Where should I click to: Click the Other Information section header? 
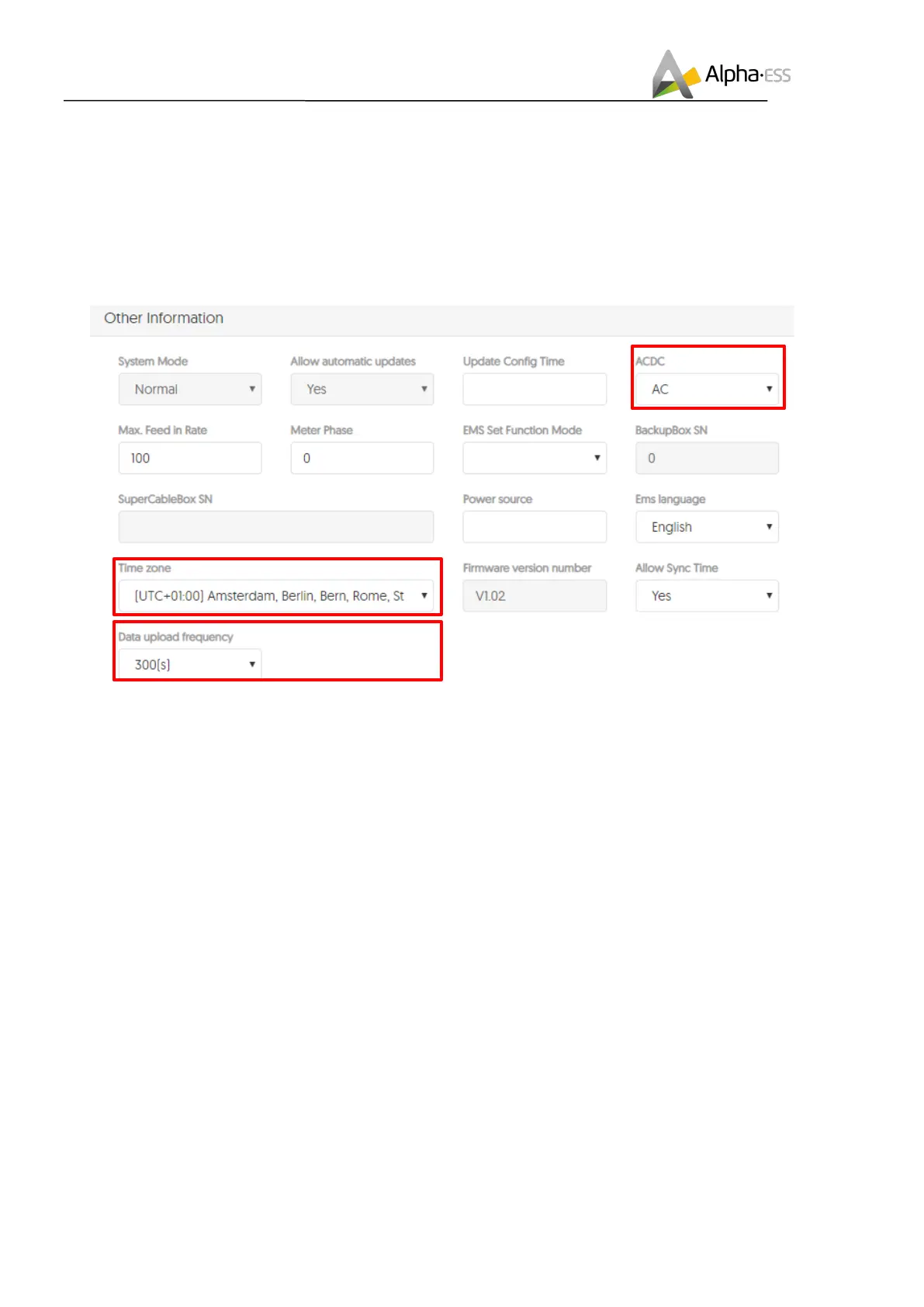[x=442, y=319]
